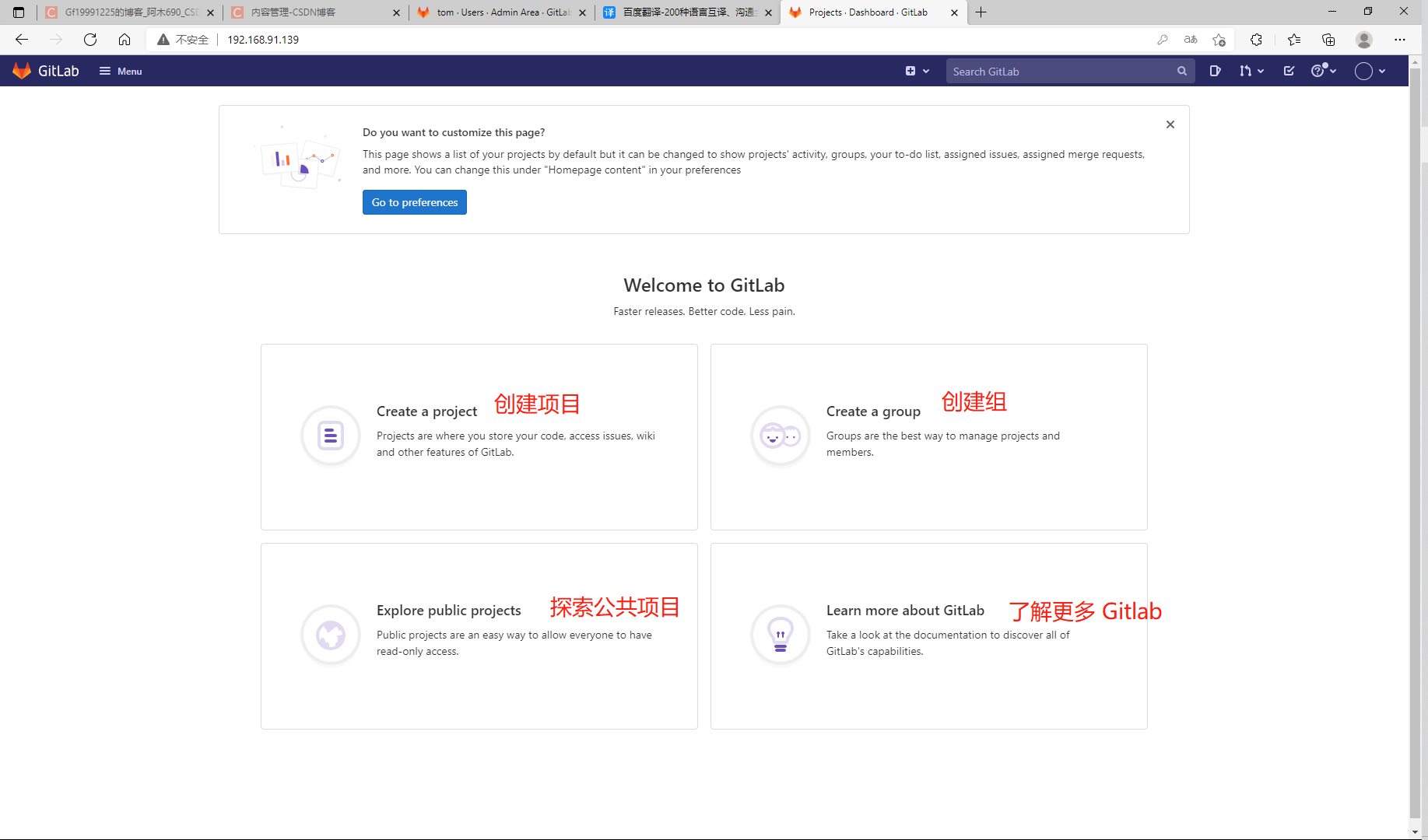The width and height of the screenshot is (1428, 840).
Task: Click the search magnifier icon
Action: click(1181, 71)
